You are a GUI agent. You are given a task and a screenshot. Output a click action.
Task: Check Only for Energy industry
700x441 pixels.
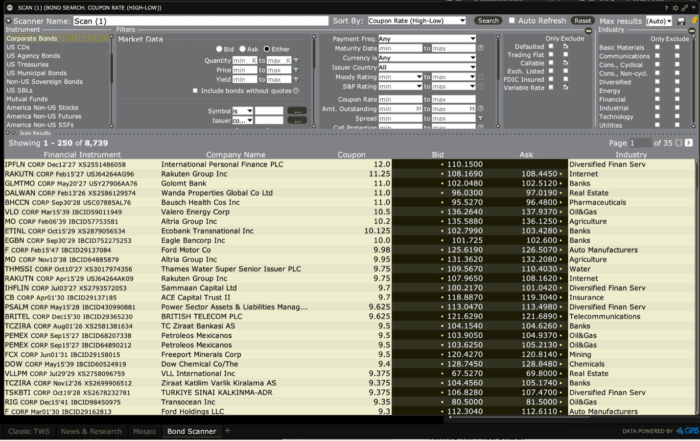click(657, 91)
